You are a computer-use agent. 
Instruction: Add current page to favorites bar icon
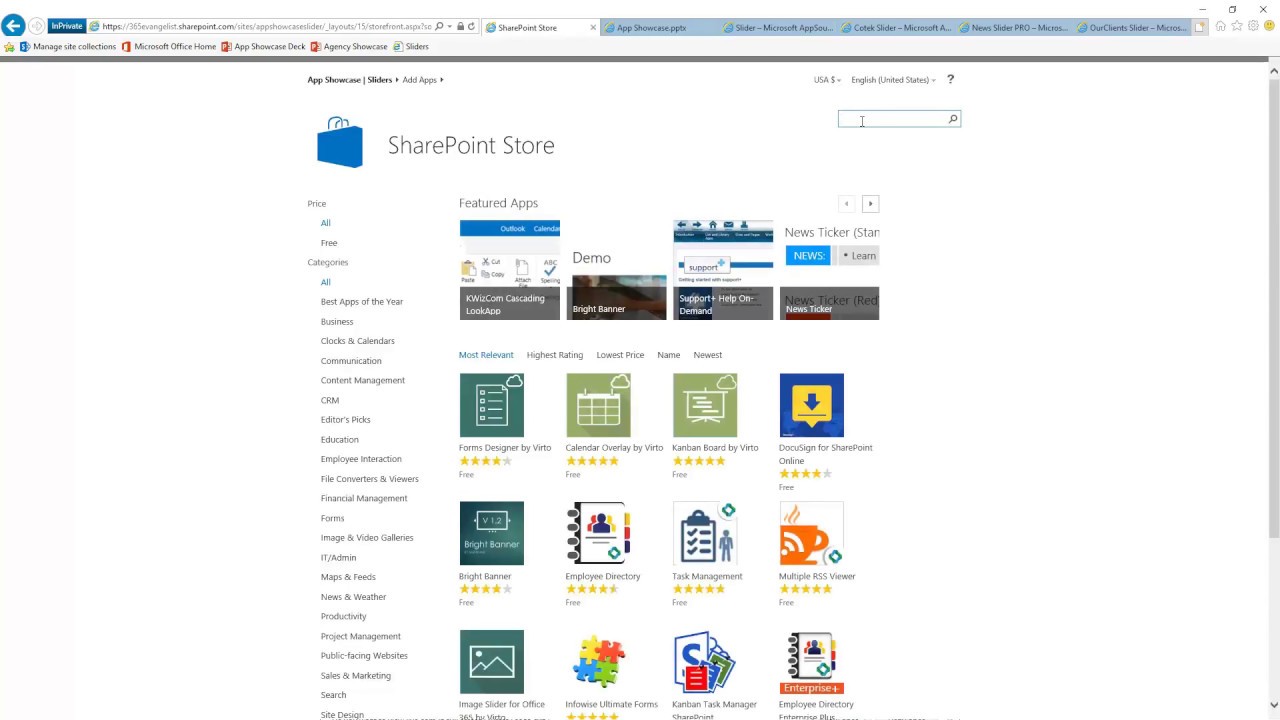pyautogui.click(x=10, y=46)
